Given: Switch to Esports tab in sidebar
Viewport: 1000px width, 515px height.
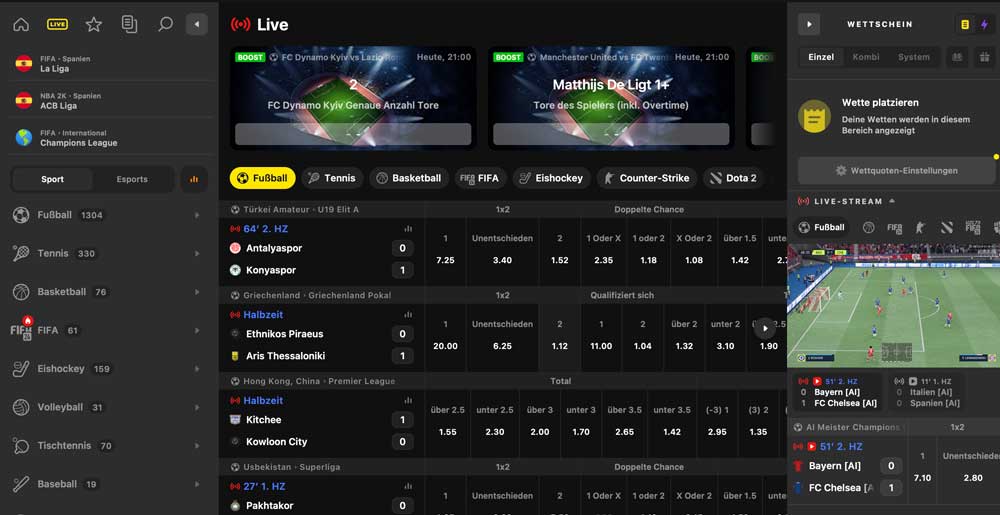Looking at the screenshot, I should [x=132, y=179].
